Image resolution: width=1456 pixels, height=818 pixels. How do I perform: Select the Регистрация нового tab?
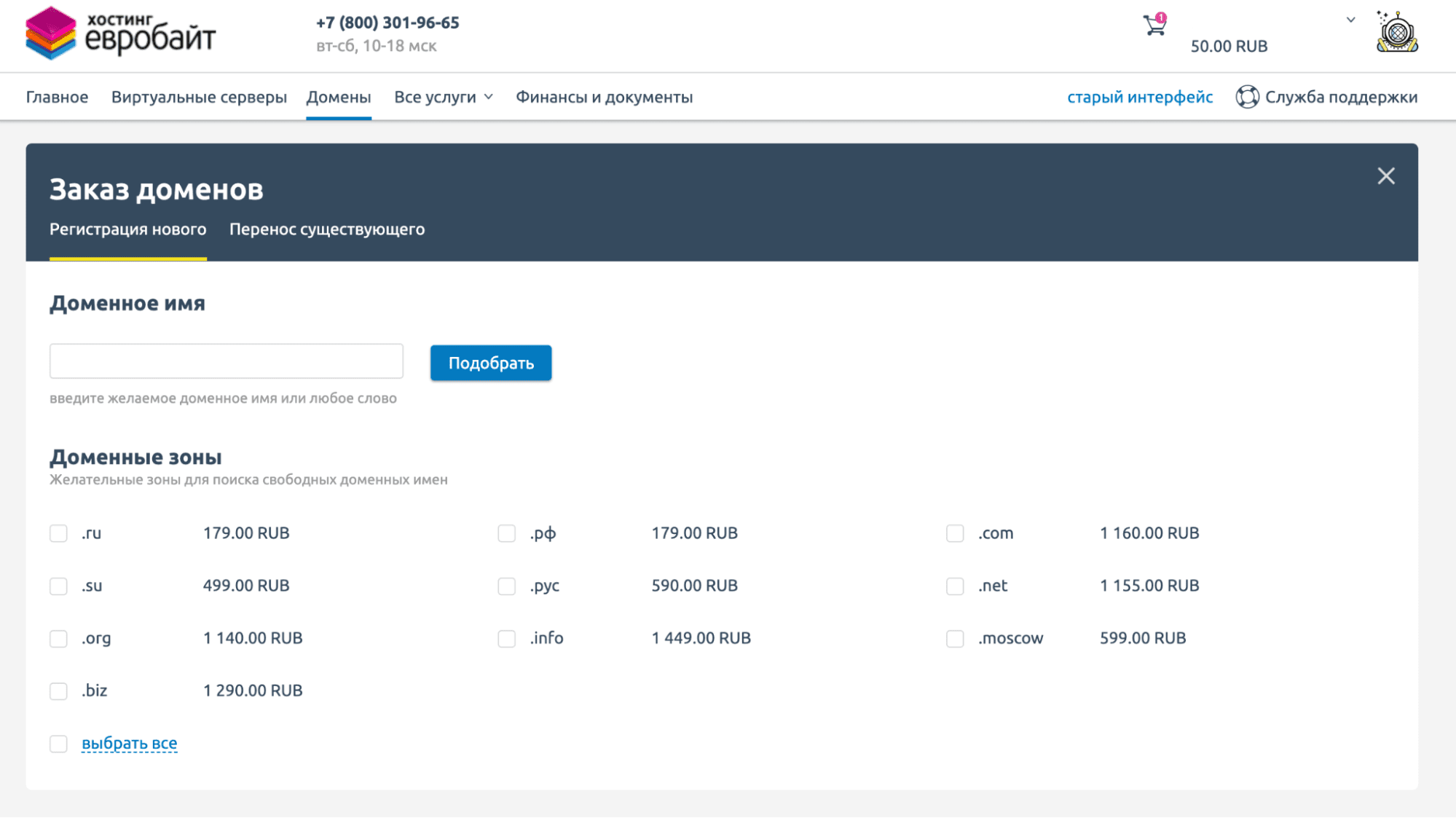click(127, 229)
